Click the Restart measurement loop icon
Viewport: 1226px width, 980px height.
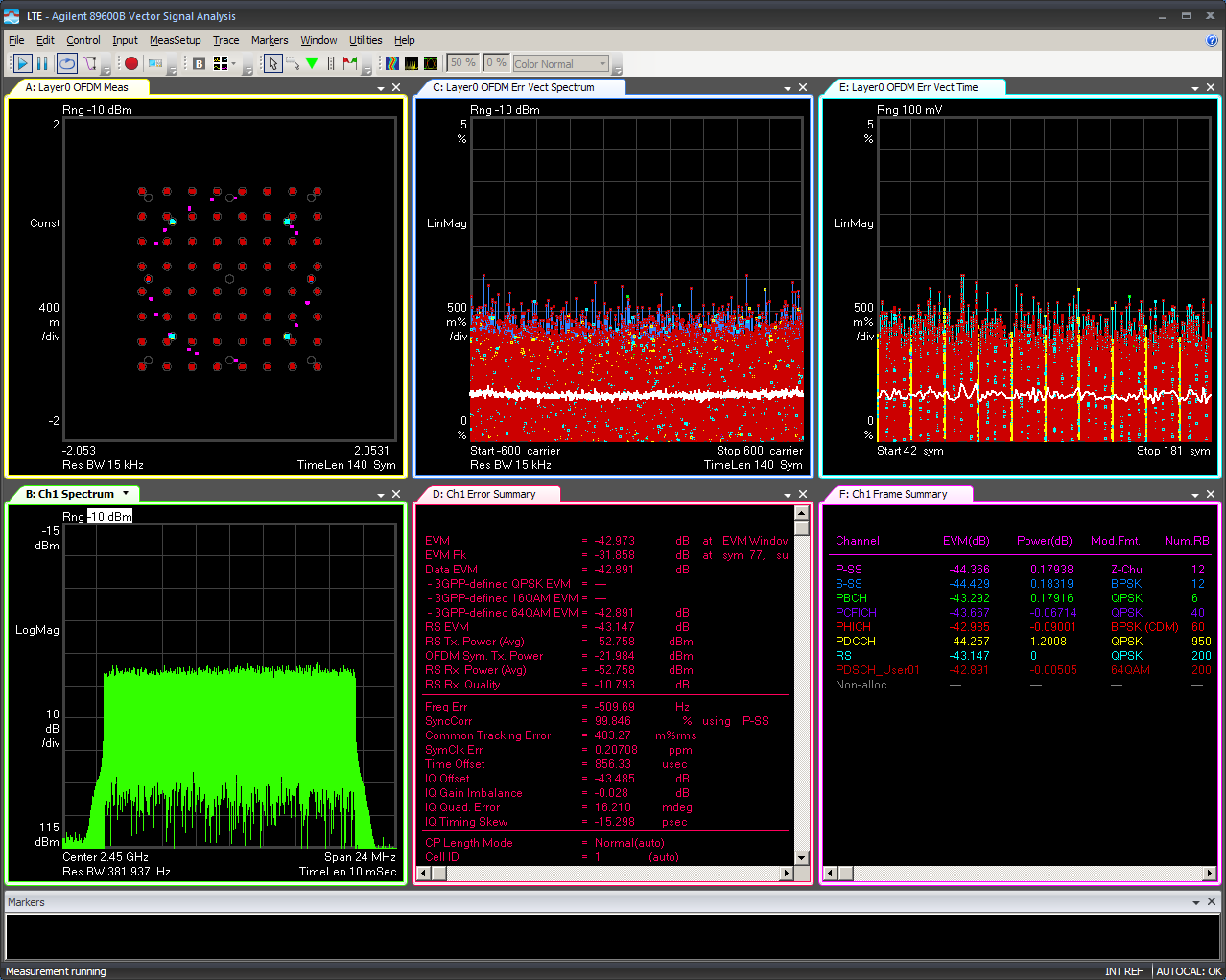pyautogui.click(x=66, y=63)
